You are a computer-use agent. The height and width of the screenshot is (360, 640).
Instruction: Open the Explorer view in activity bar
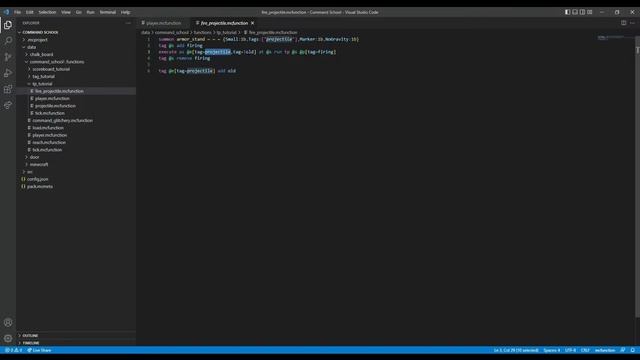point(8,25)
